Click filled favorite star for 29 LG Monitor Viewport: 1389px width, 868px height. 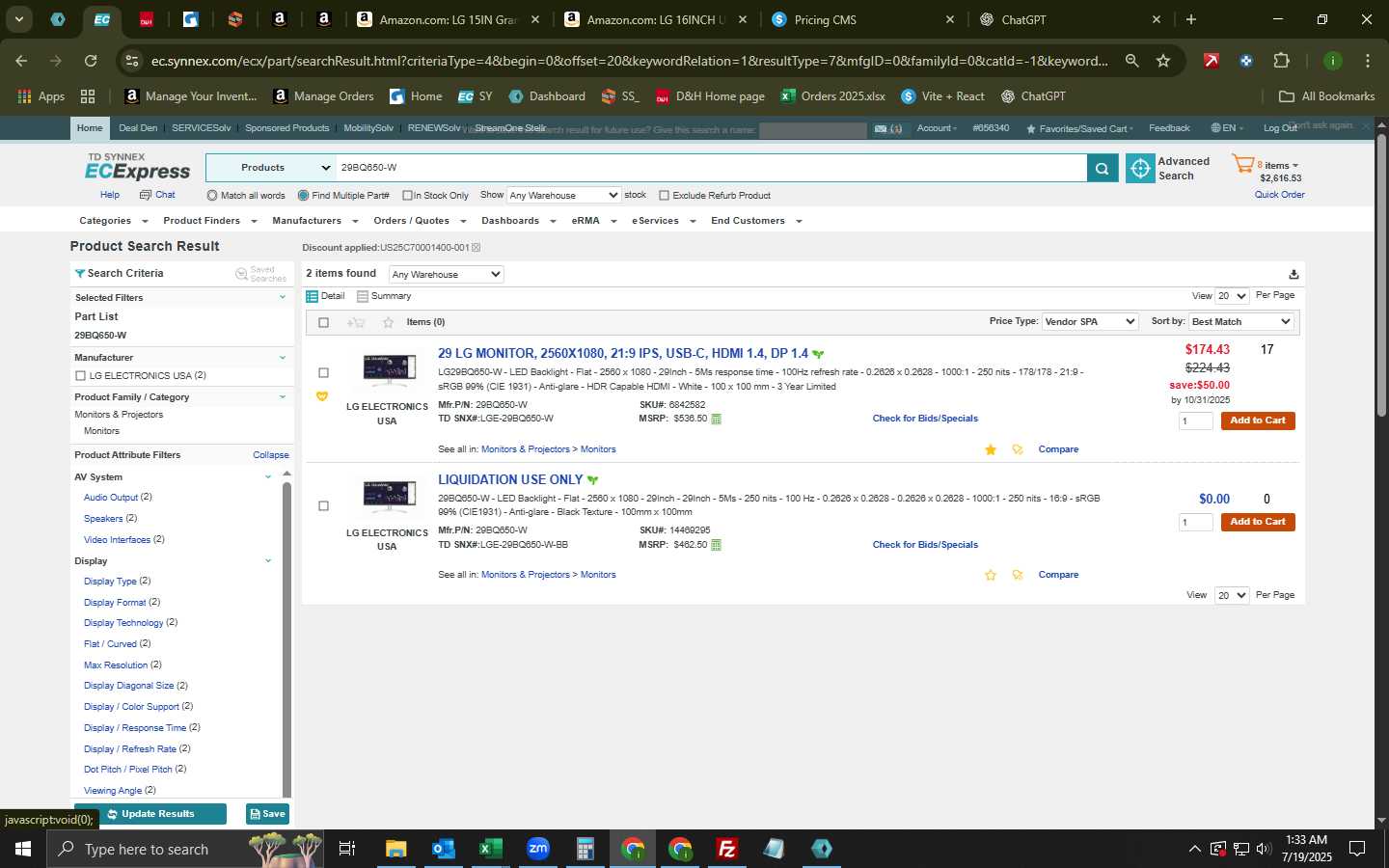(x=991, y=450)
